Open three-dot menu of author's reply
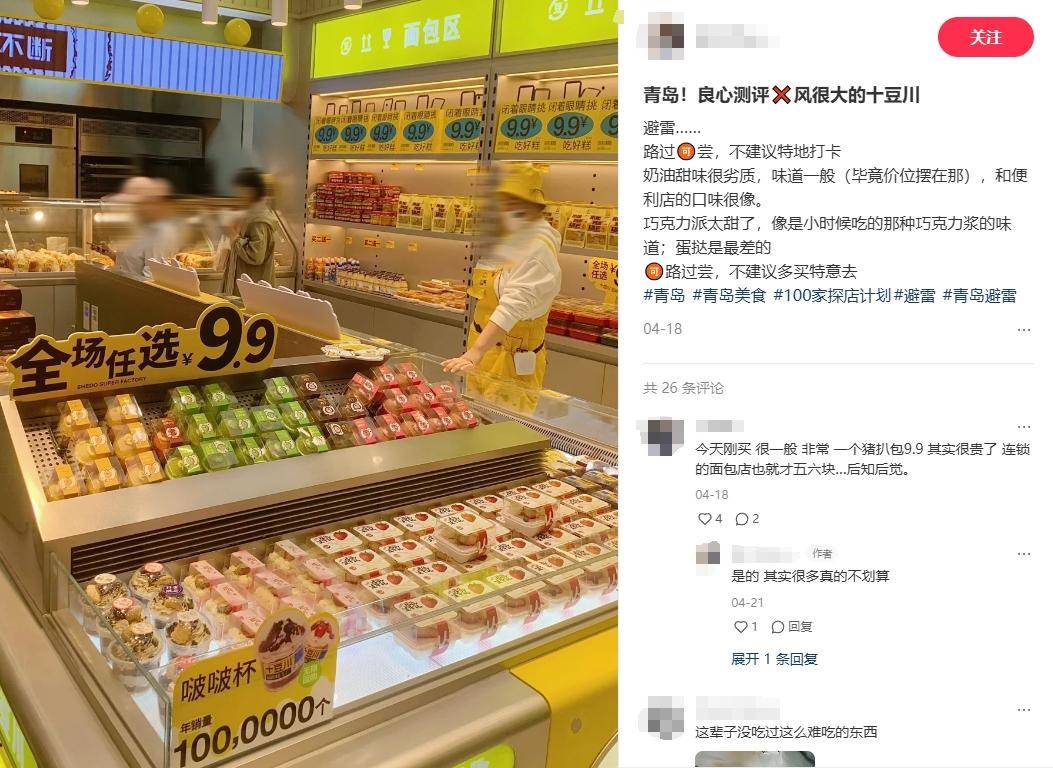The image size is (1053, 768). tap(1023, 554)
